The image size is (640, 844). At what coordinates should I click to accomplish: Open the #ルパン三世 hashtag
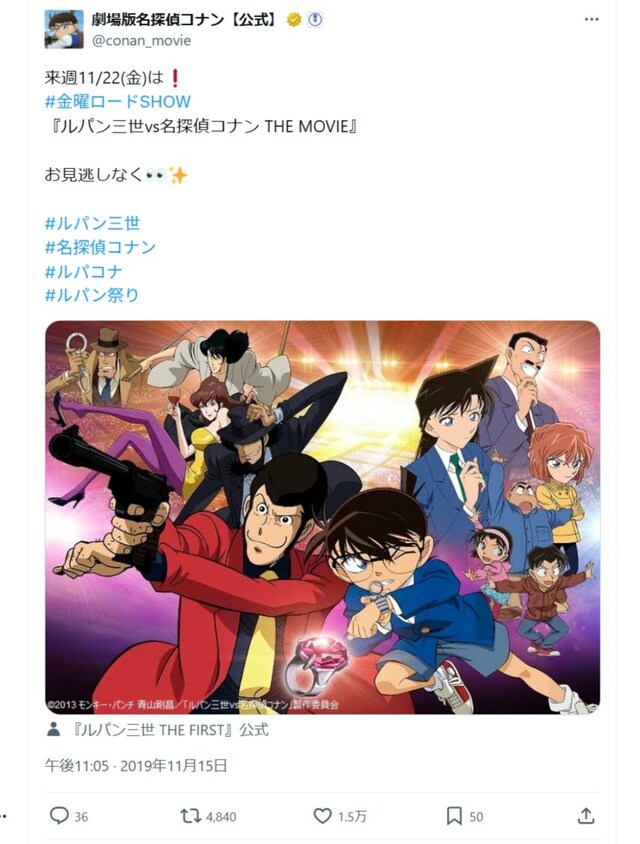[93, 223]
